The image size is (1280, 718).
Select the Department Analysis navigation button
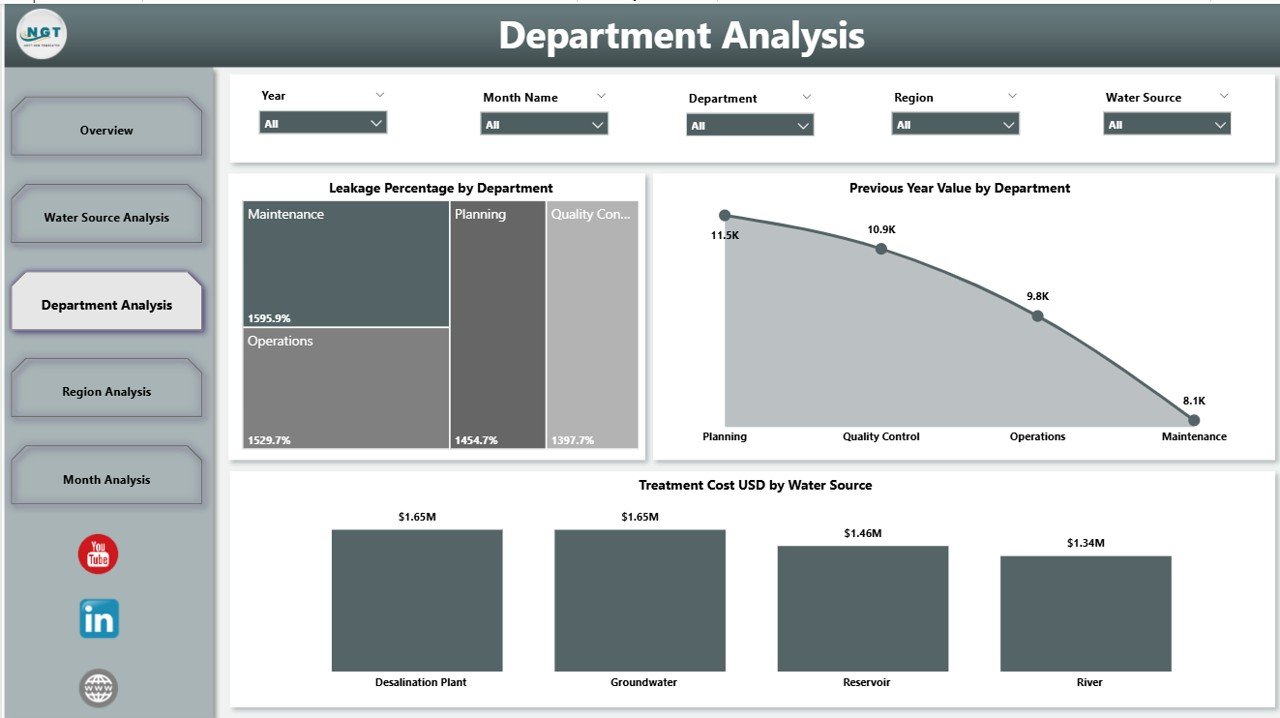click(x=106, y=303)
